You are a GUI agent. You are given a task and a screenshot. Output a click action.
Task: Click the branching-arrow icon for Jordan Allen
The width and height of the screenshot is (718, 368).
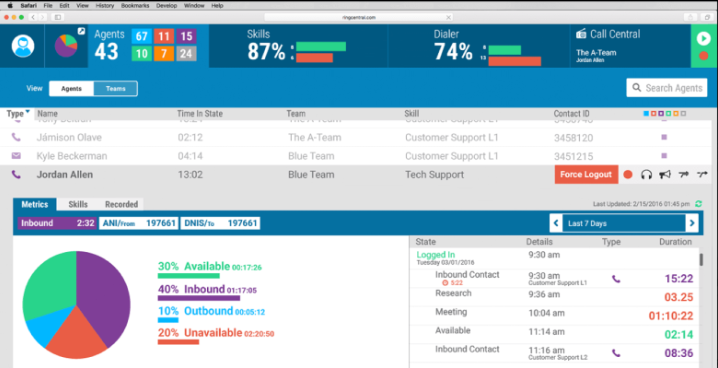[702, 174]
